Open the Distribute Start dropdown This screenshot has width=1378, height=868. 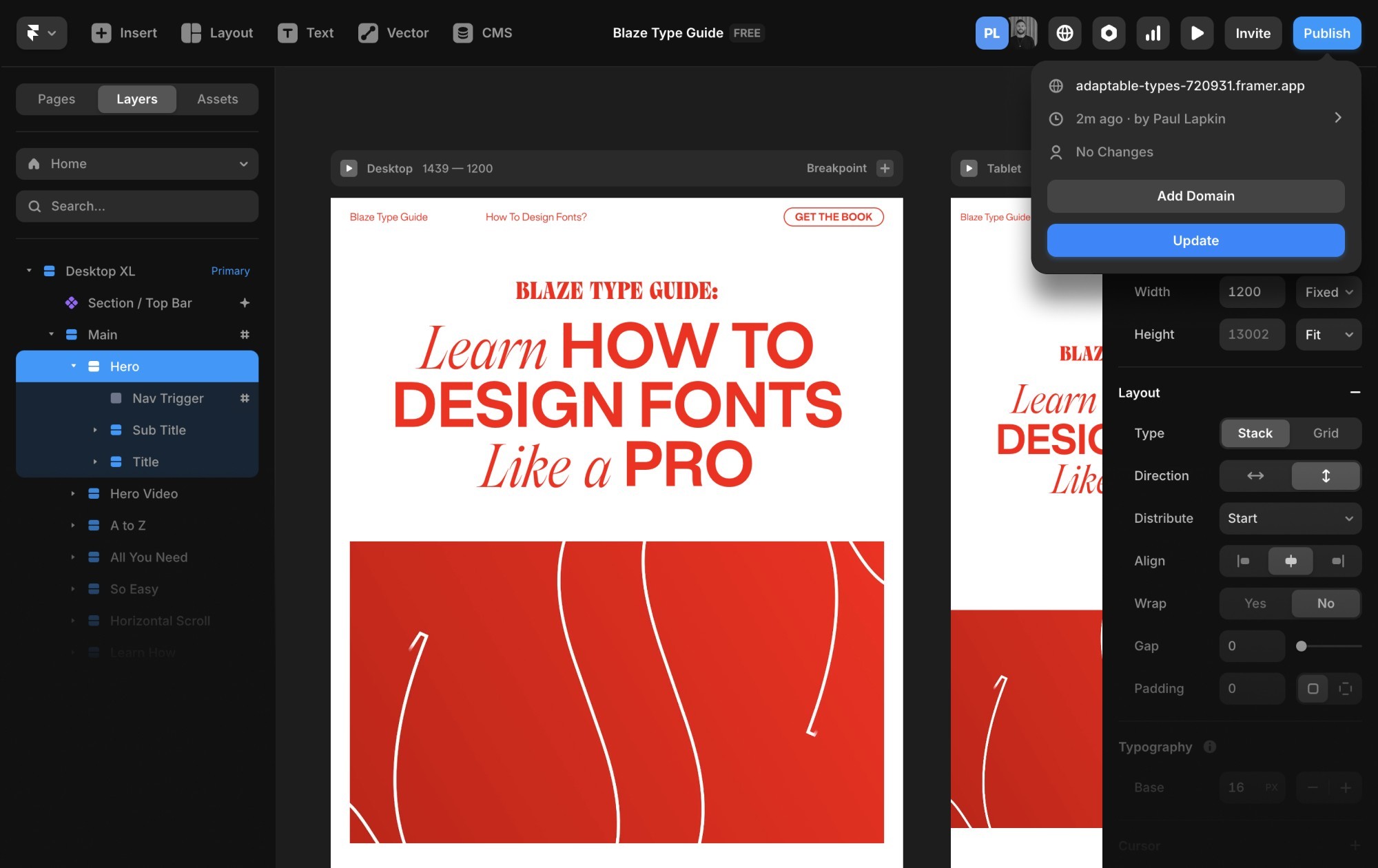pyautogui.click(x=1290, y=518)
